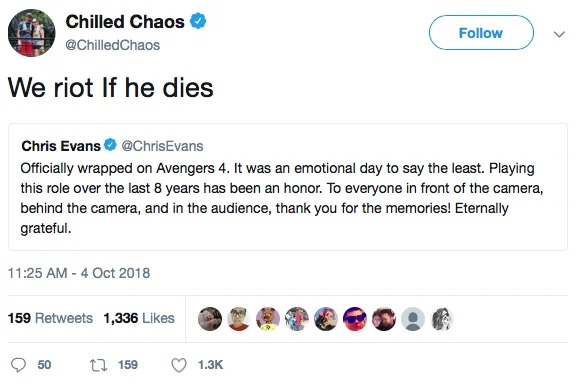This screenshot has height=384, width=576.
Task: Click Chilled Chaos verified badge
Action: (x=198, y=21)
